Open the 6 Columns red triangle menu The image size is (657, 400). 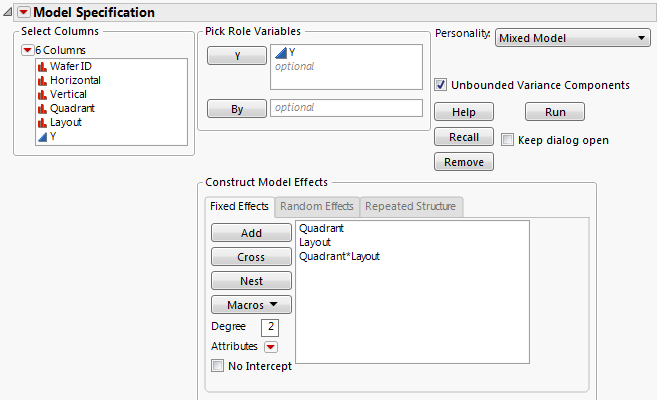click(x=28, y=49)
